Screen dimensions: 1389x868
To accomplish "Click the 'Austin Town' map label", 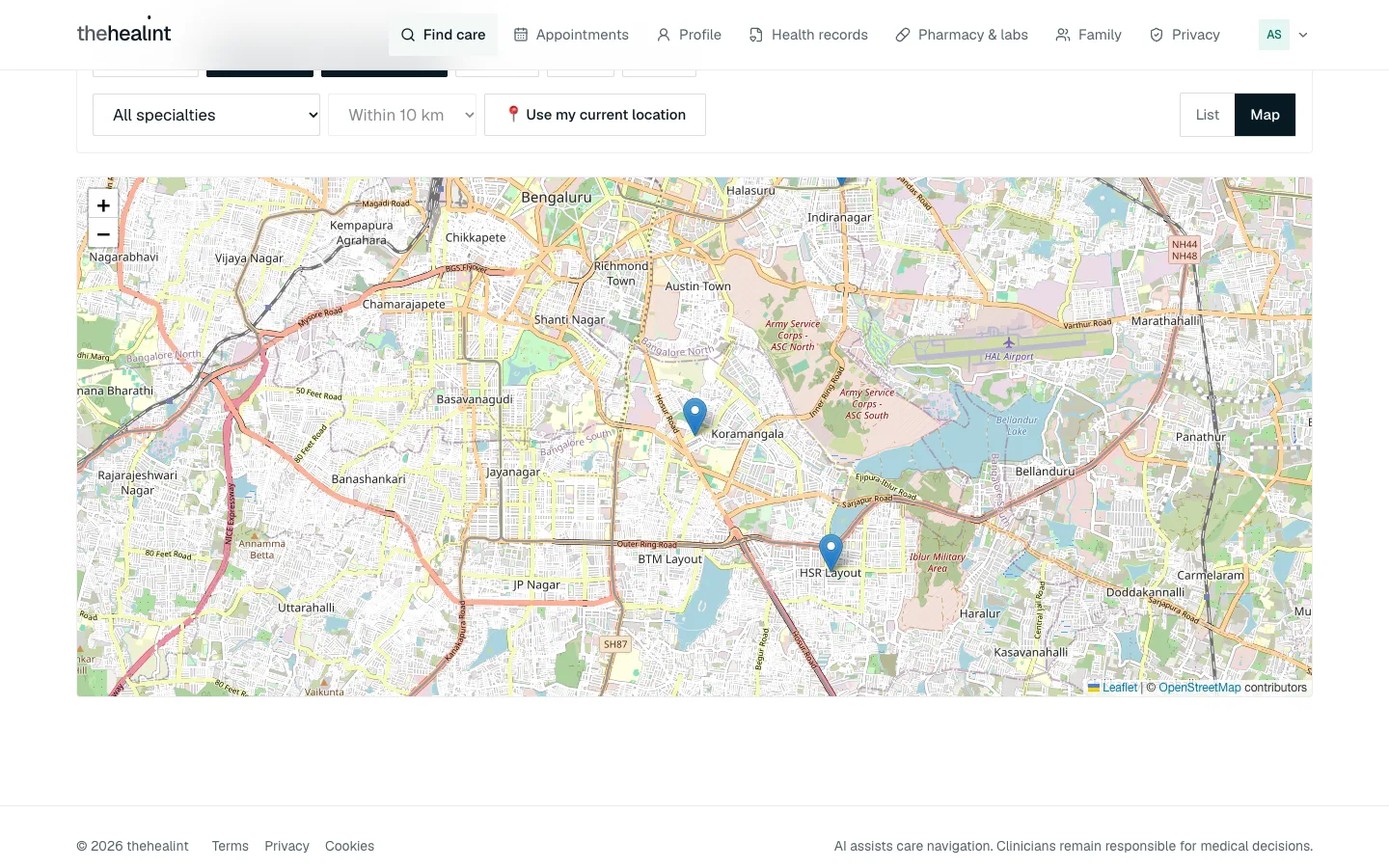I will pos(698,285).
